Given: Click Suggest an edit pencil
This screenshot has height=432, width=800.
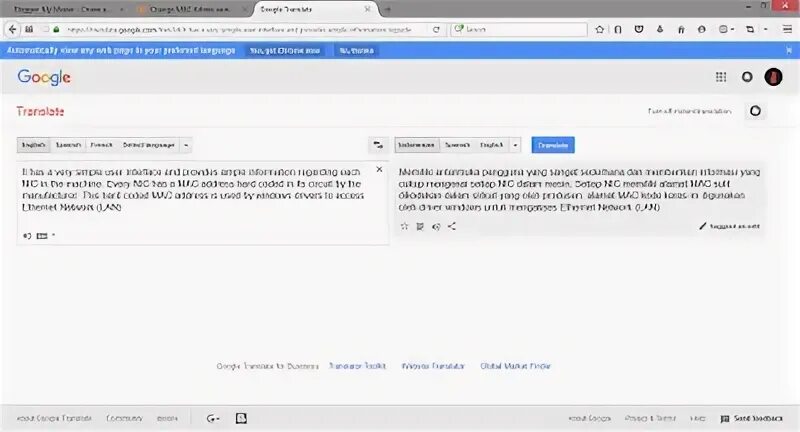Looking at the screenshot, I should [x=729, y=226].
